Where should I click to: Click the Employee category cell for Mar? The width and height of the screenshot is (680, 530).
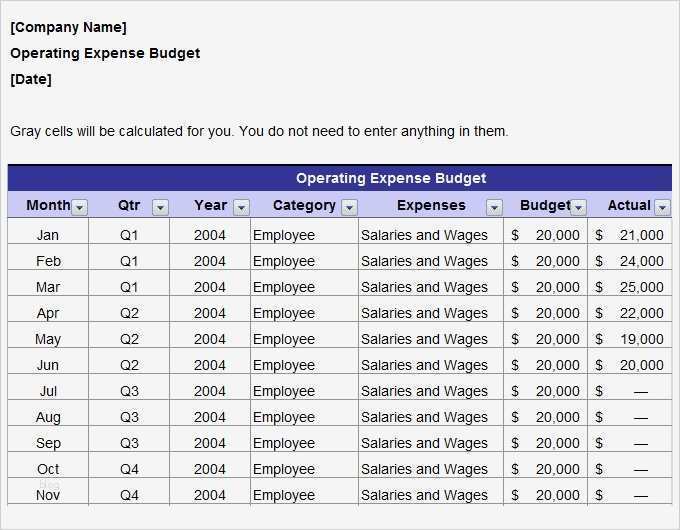click(x=284, y=287)
